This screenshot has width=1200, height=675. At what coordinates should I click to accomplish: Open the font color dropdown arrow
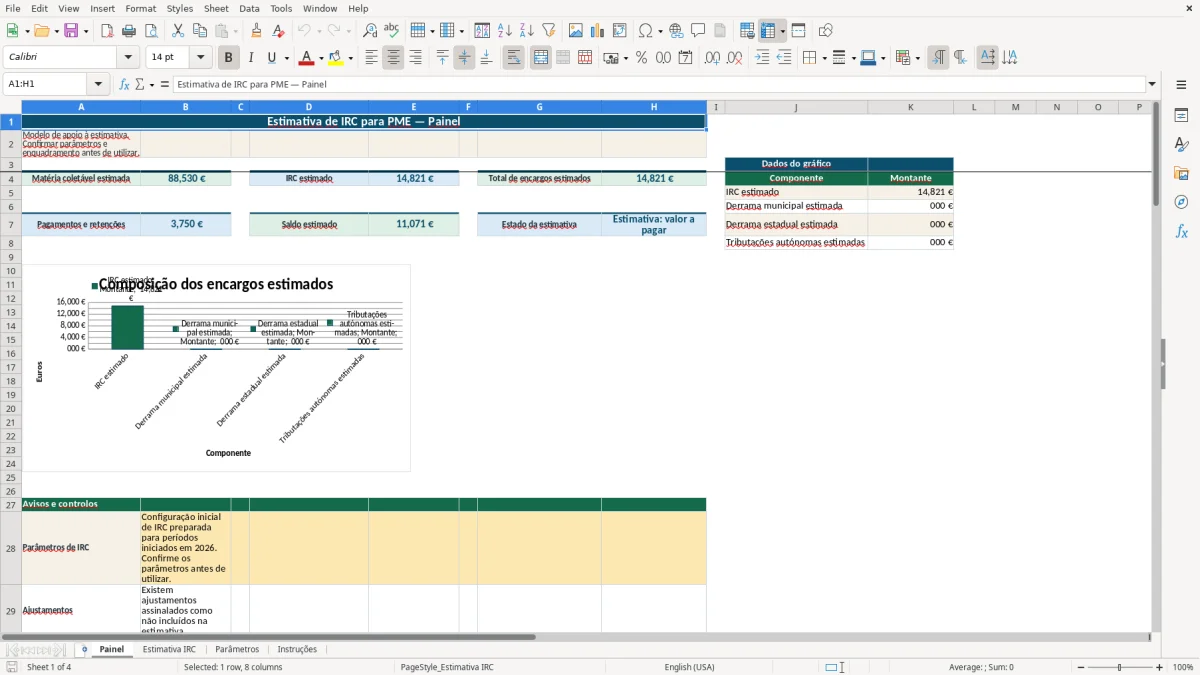tap(321, 58)
